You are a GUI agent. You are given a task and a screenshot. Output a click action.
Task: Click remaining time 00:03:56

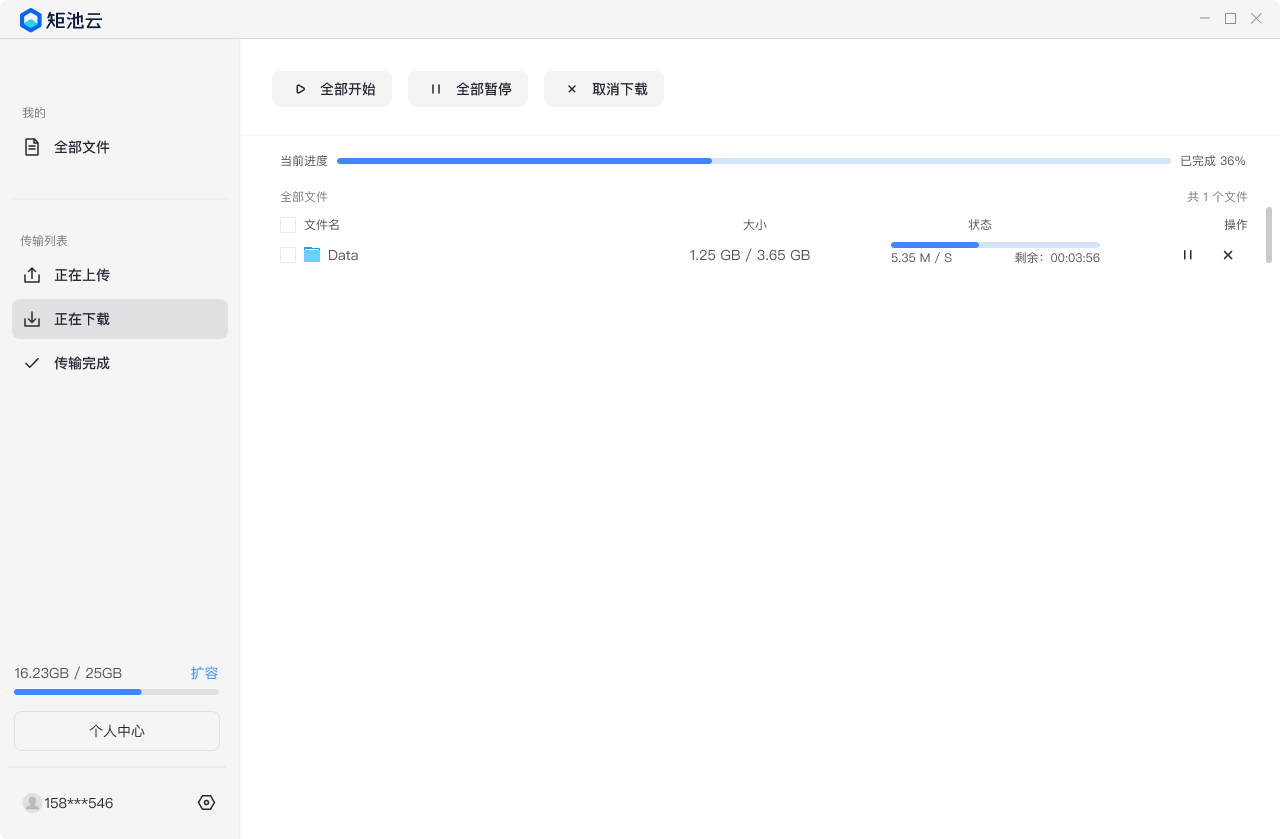[x=1075, y=258]
